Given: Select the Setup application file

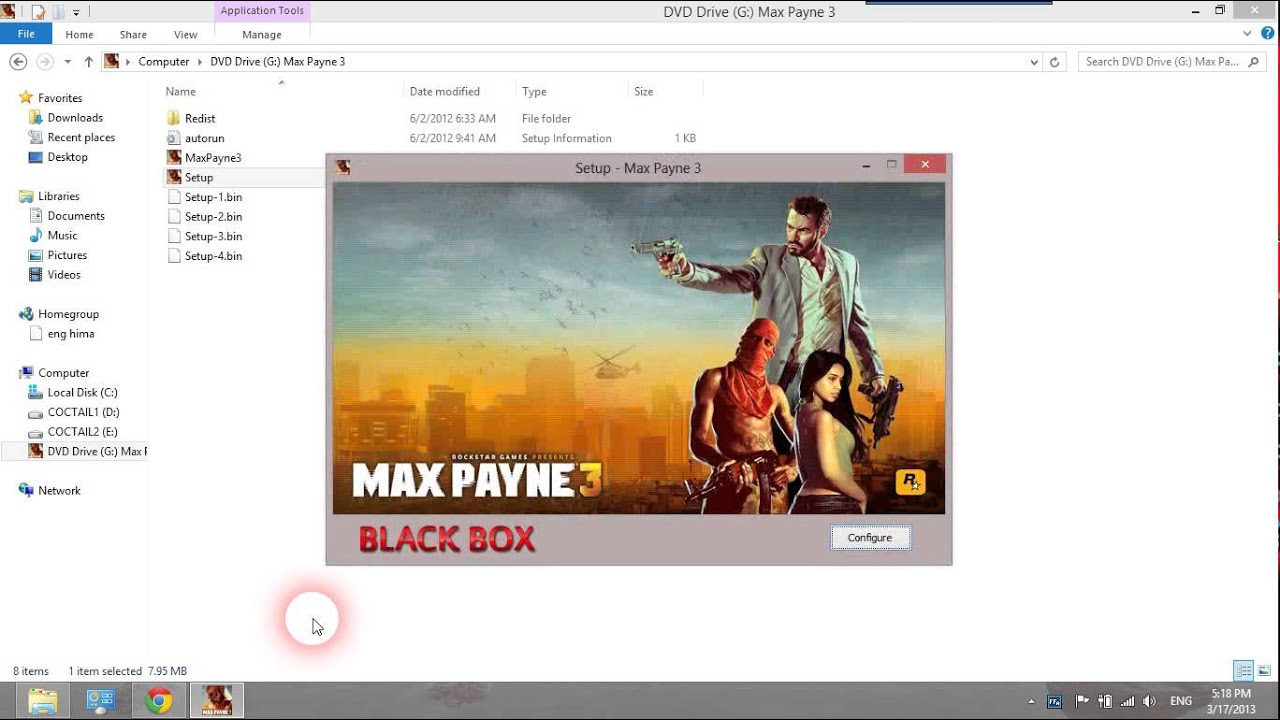Looking at the screenshot, I should [199, 177].
